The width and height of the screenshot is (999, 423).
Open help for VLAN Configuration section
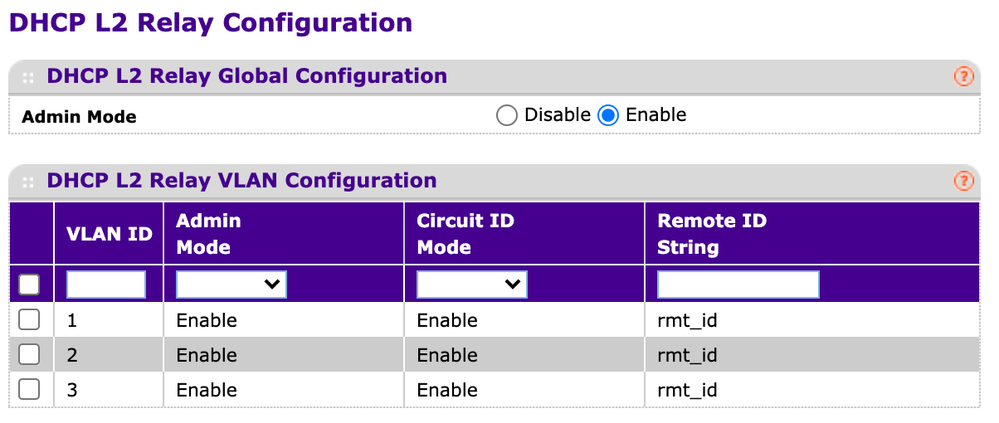tap(963, 181)
